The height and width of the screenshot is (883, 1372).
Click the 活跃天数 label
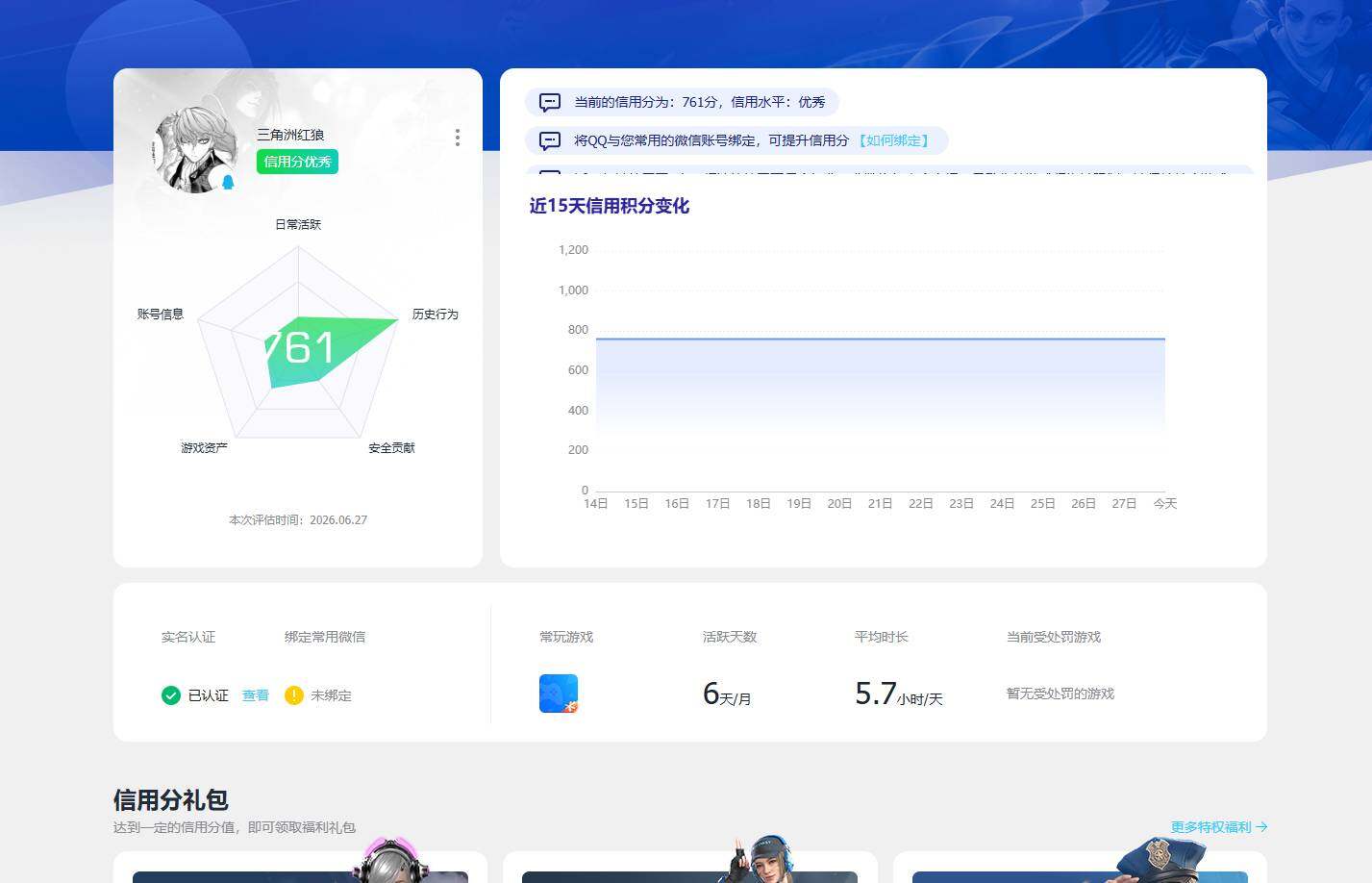click(x=730, y=637)
